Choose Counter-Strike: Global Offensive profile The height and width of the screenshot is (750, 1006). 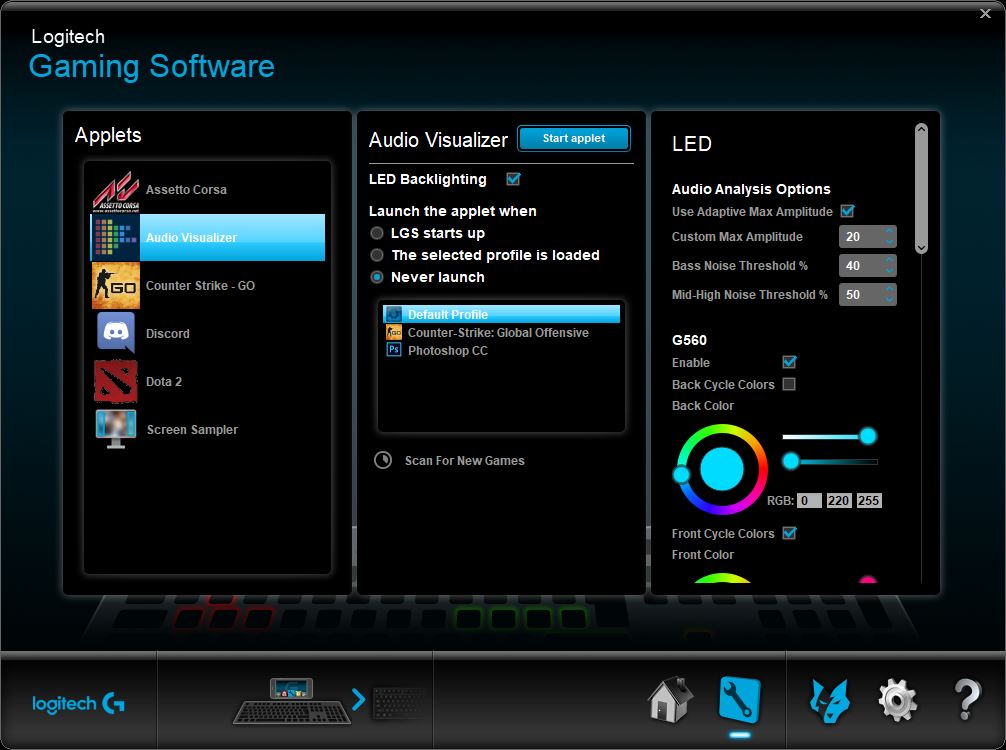(x=502, y=332)
